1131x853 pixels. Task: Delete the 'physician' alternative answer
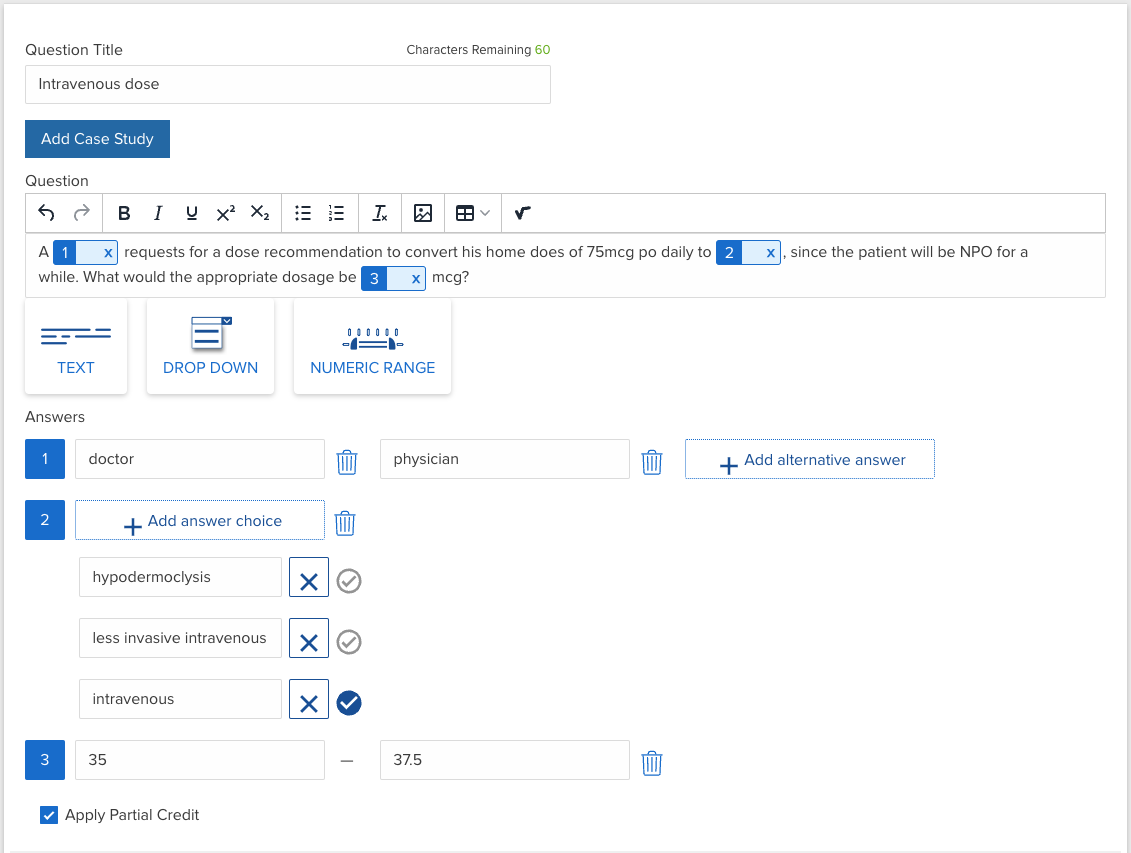652,461
